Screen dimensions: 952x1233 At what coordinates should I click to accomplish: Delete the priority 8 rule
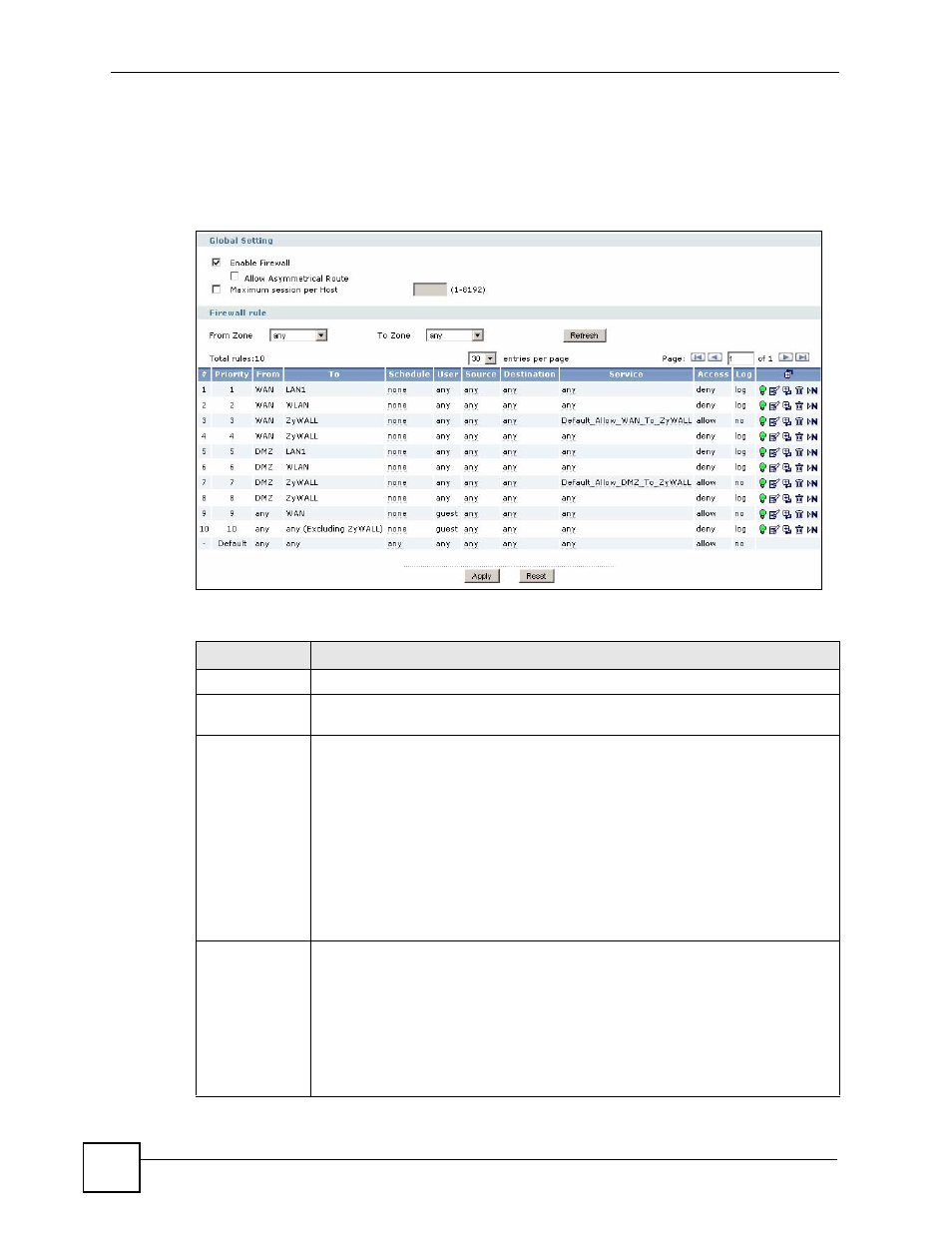[x=798, y=498]
